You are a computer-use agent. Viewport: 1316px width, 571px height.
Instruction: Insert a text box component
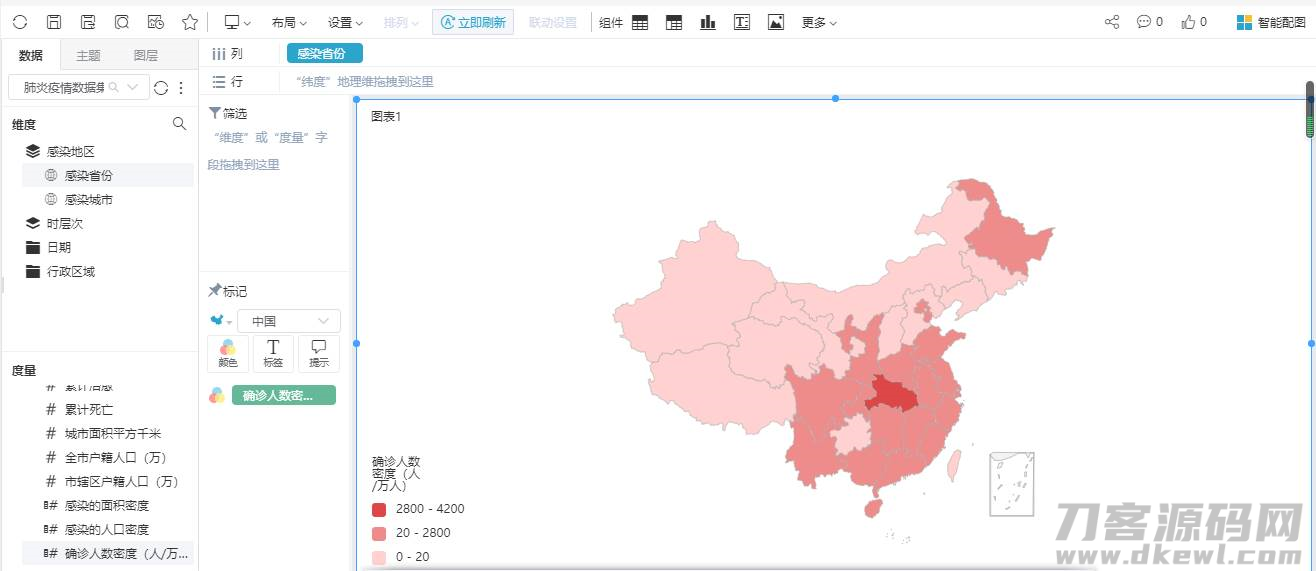click(x=742, y=22)
